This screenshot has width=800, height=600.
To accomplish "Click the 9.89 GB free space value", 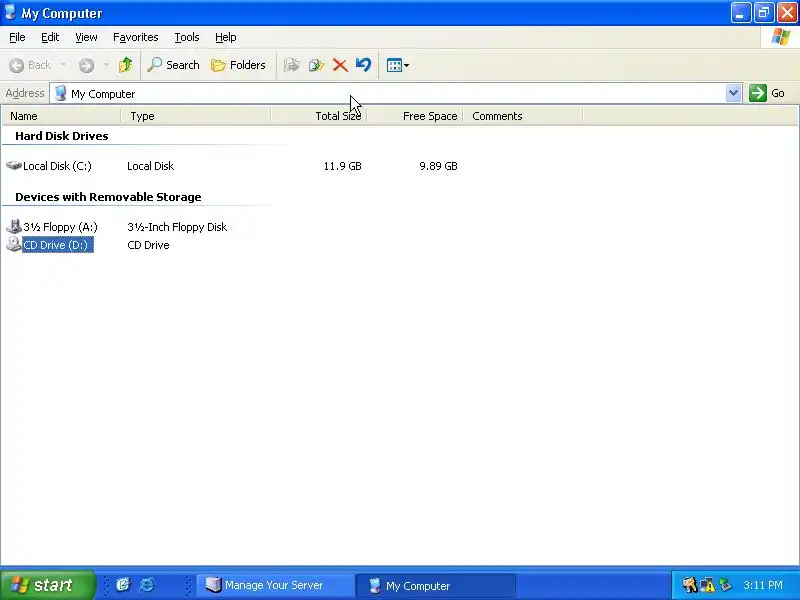I will (x=438, y=166).
